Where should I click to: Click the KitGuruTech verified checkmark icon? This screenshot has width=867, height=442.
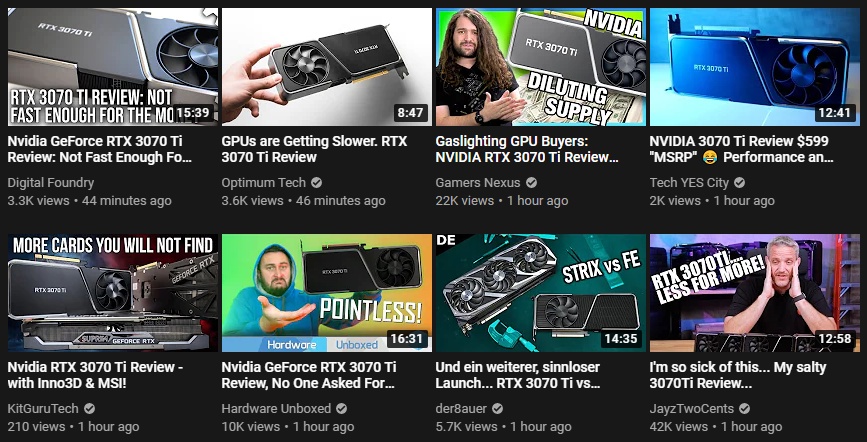pyautogui.click(x=89, y=409)
